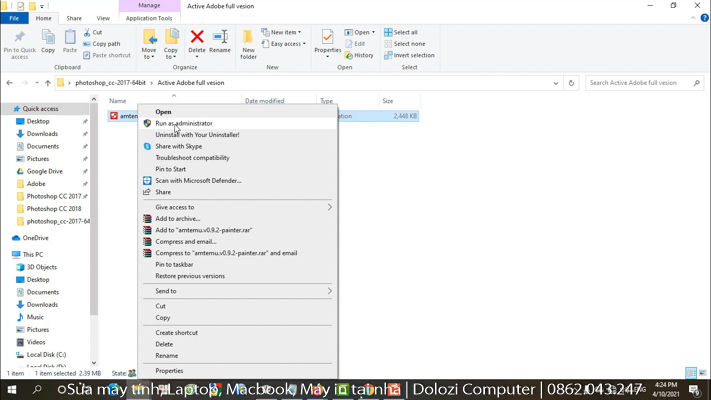
Task: Choose Run as administrator from context menu
Action: point(184,123)
